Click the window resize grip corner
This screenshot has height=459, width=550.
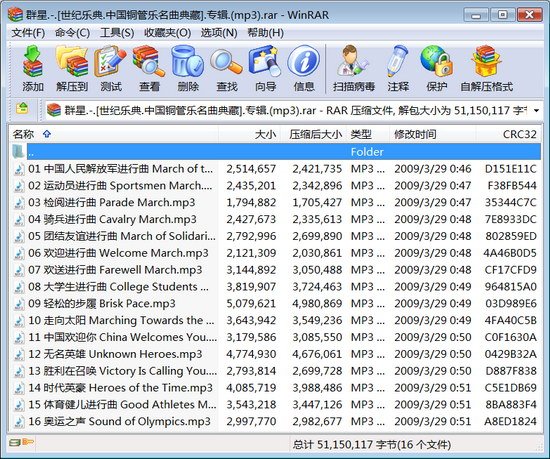(539, 447)
